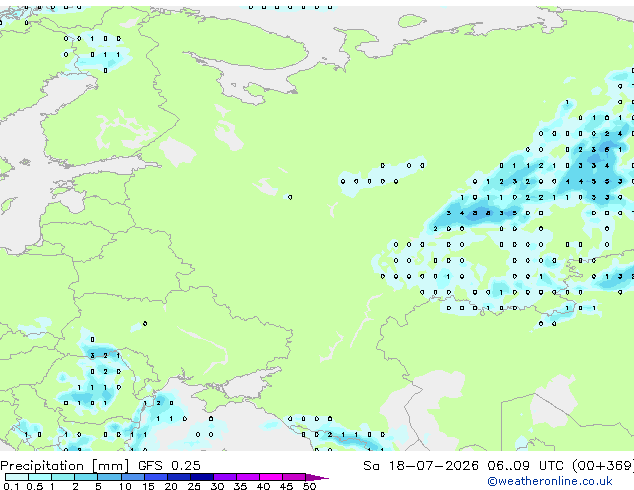Click the date 'Sa 18-07-2026'
634x490 pixels.
click(x=421, y=465)
